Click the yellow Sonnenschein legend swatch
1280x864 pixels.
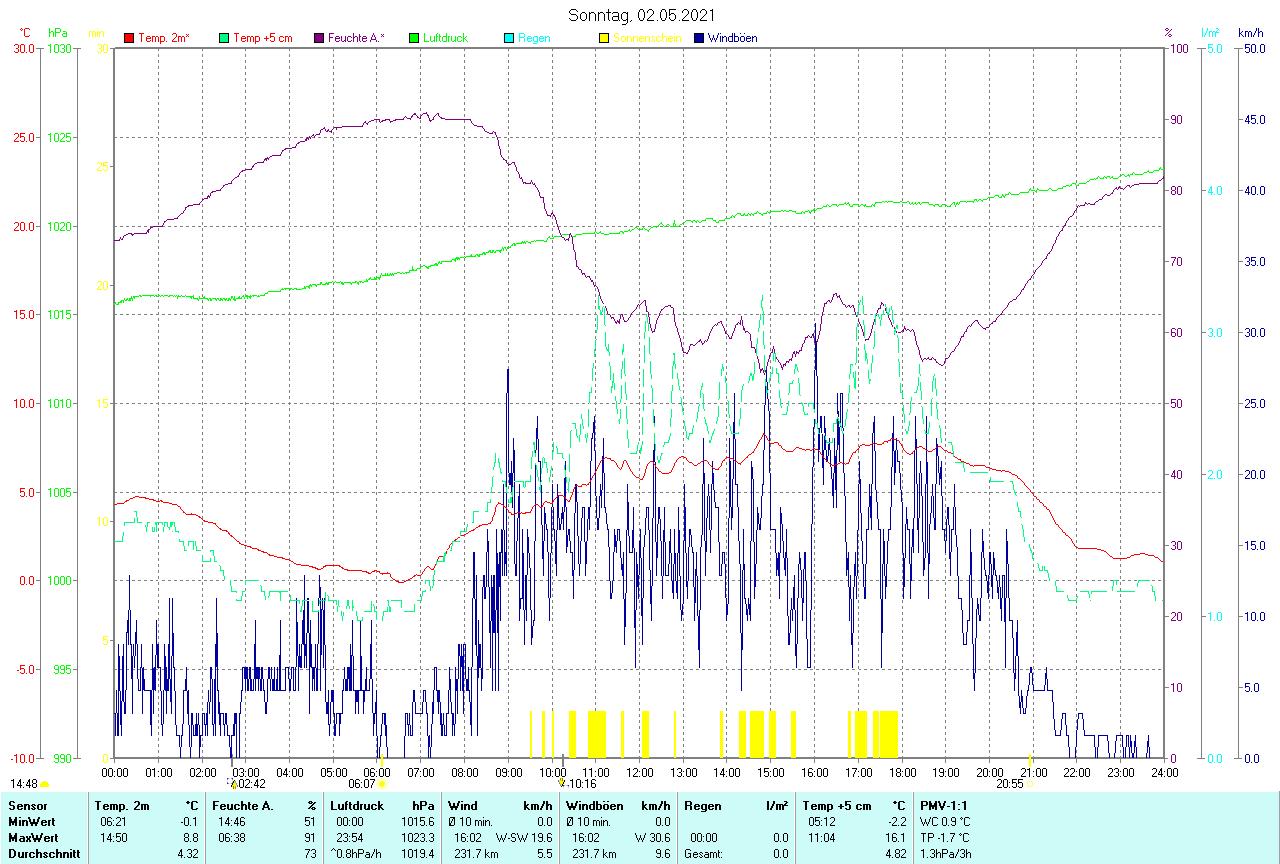604,38
